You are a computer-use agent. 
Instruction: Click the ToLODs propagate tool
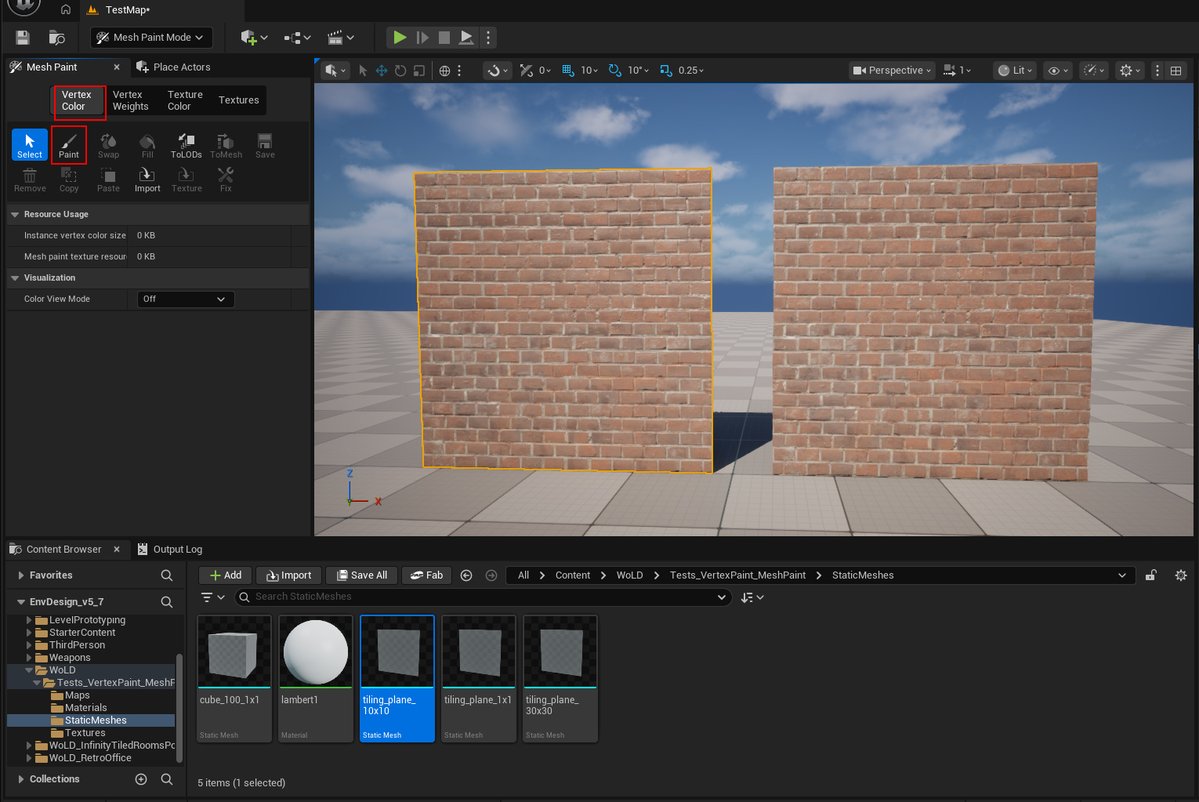pos(186,145)
